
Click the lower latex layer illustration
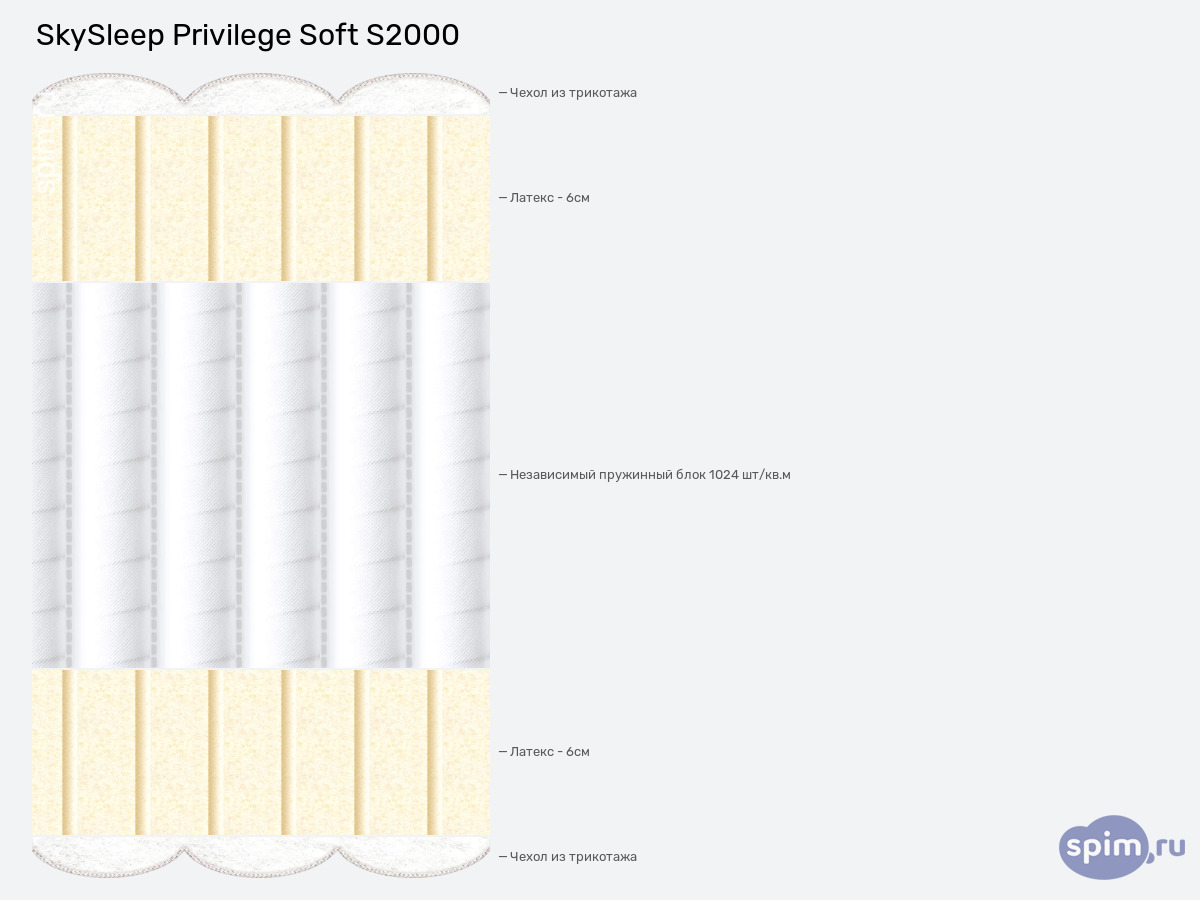pos(261,752)
